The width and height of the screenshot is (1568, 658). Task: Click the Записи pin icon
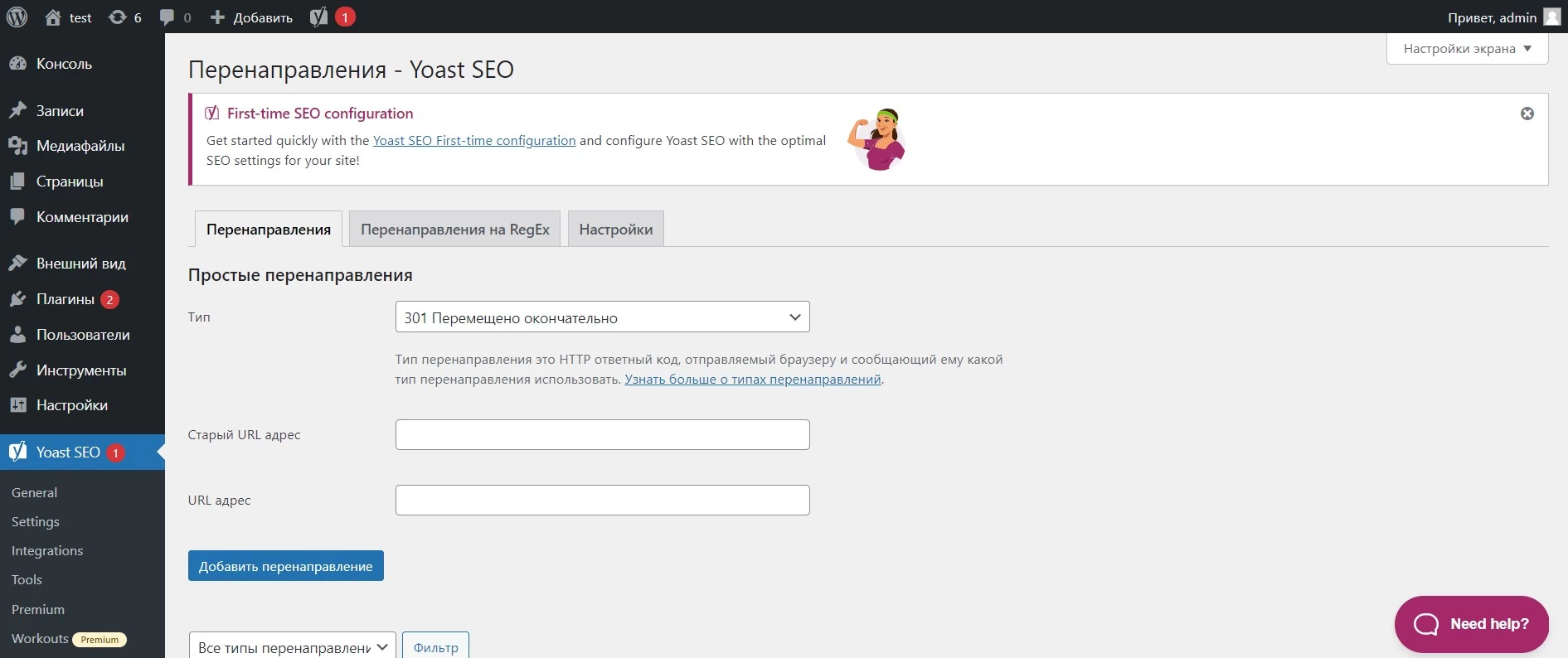pos(17,110)
